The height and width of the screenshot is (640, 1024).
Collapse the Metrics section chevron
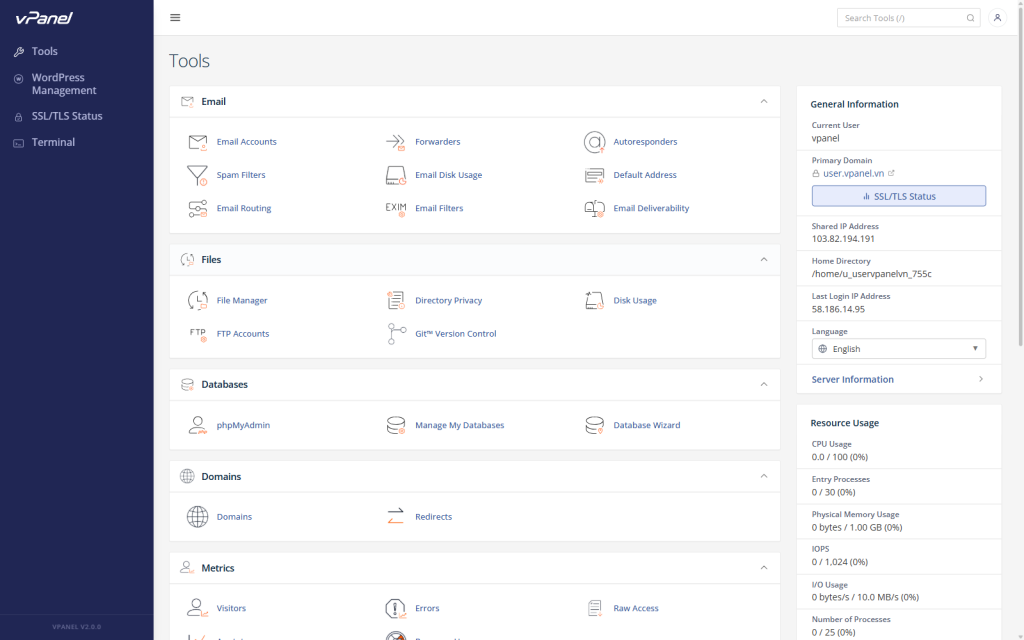[x=763, y=568]
